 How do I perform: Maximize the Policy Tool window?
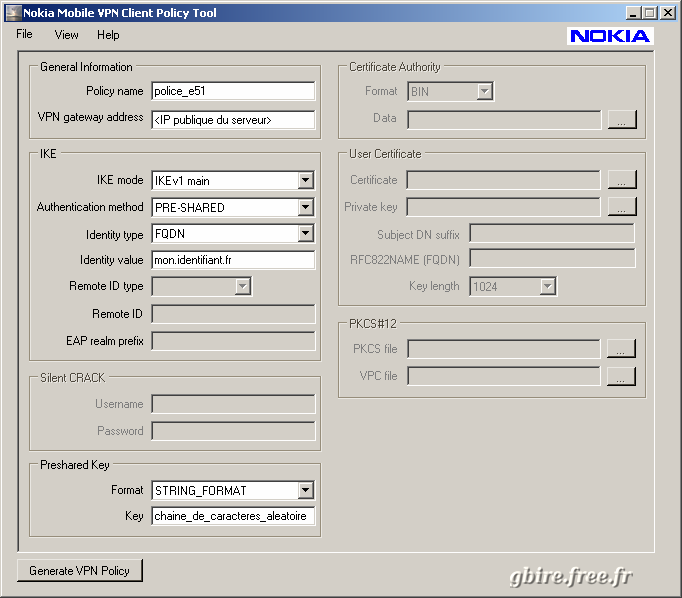pos(649,13)
